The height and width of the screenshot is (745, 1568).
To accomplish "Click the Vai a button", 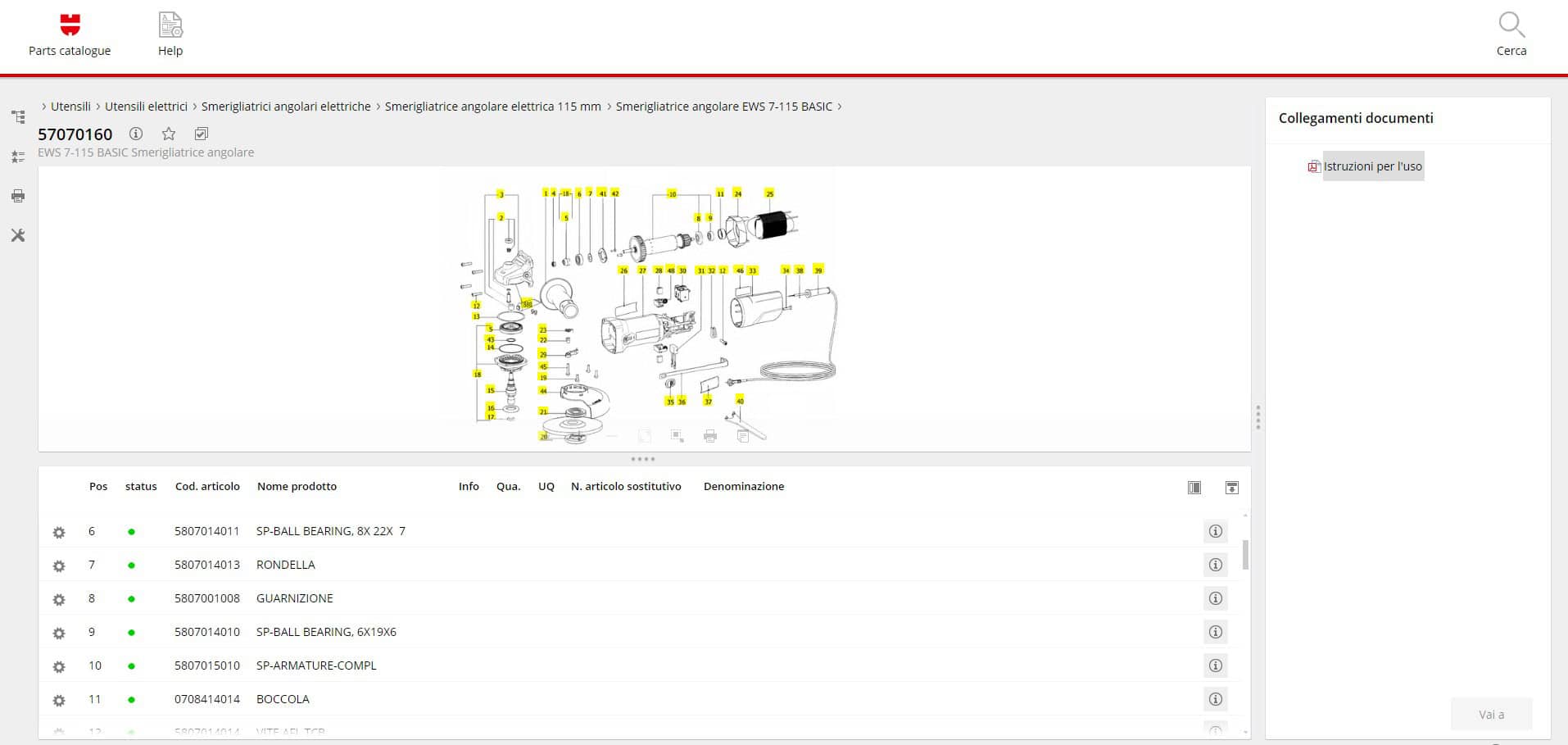I will pyautogui.click(x=1491, y=715).
